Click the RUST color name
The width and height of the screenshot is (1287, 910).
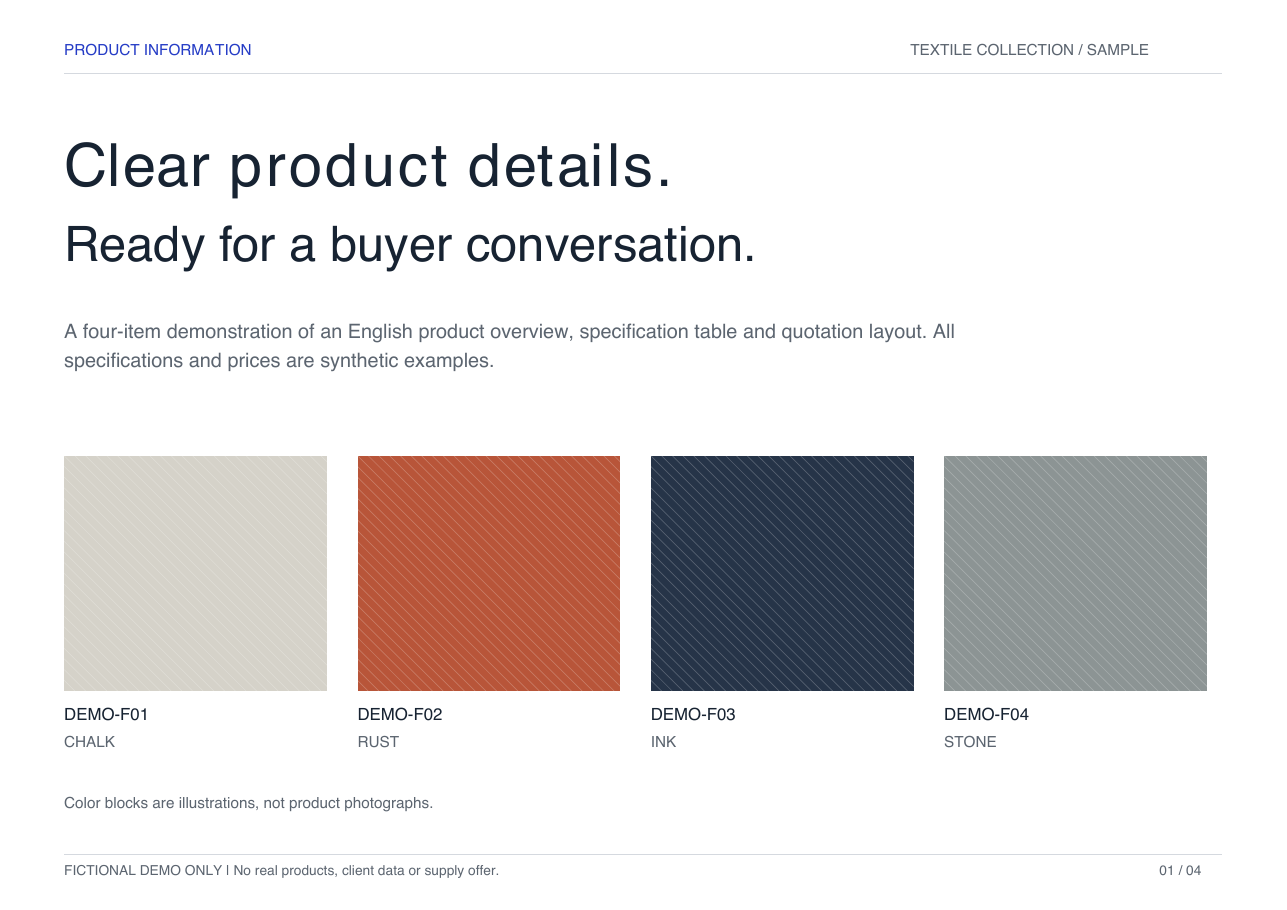point(378,742)
